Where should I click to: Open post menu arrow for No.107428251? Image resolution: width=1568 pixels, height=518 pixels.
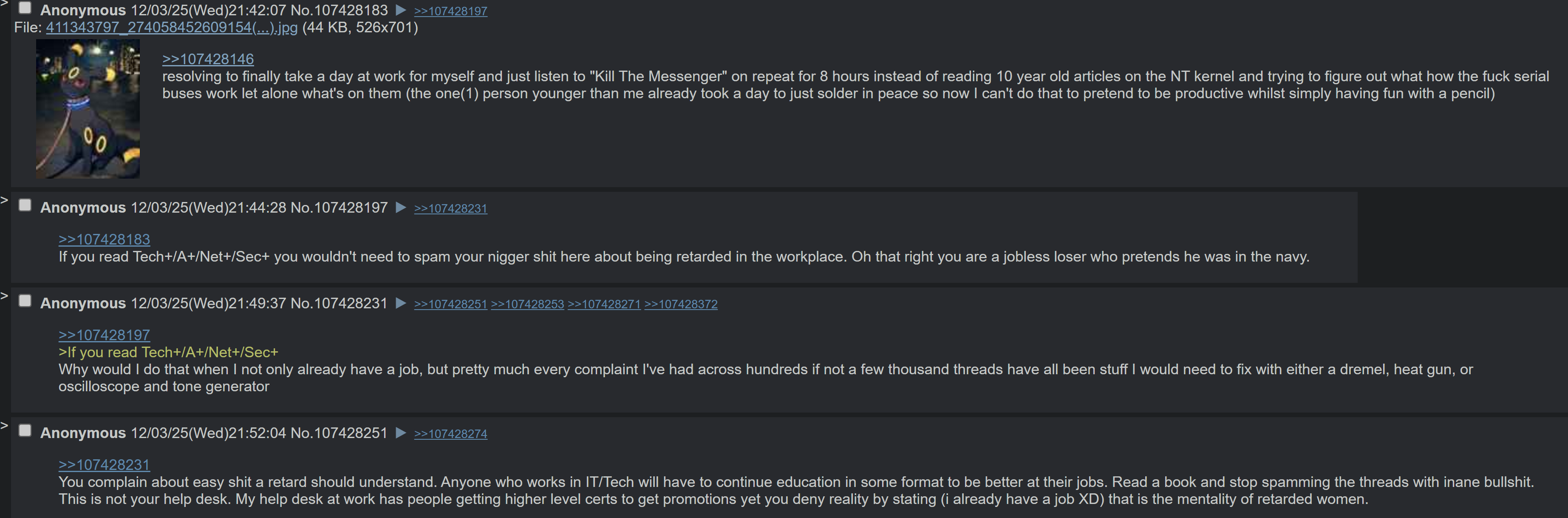click(x=401, y=433)
